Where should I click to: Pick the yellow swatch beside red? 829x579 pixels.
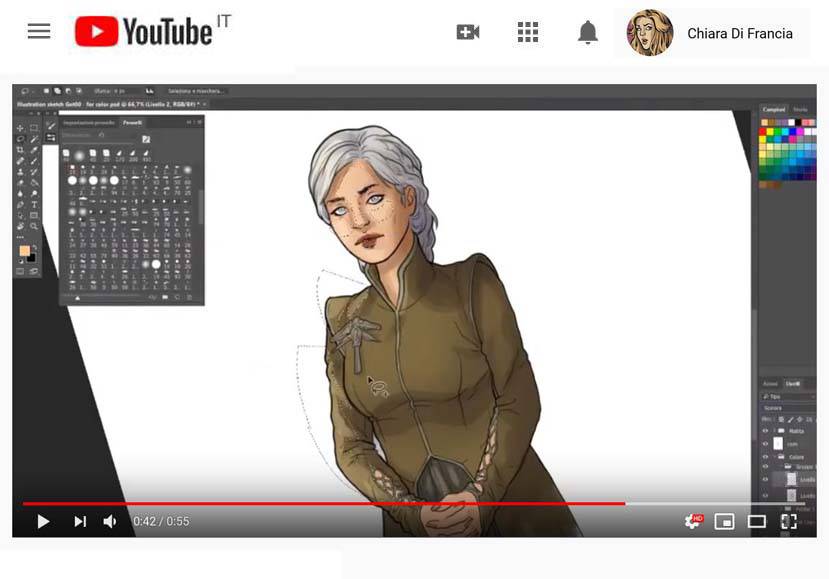tap(770, 132)
